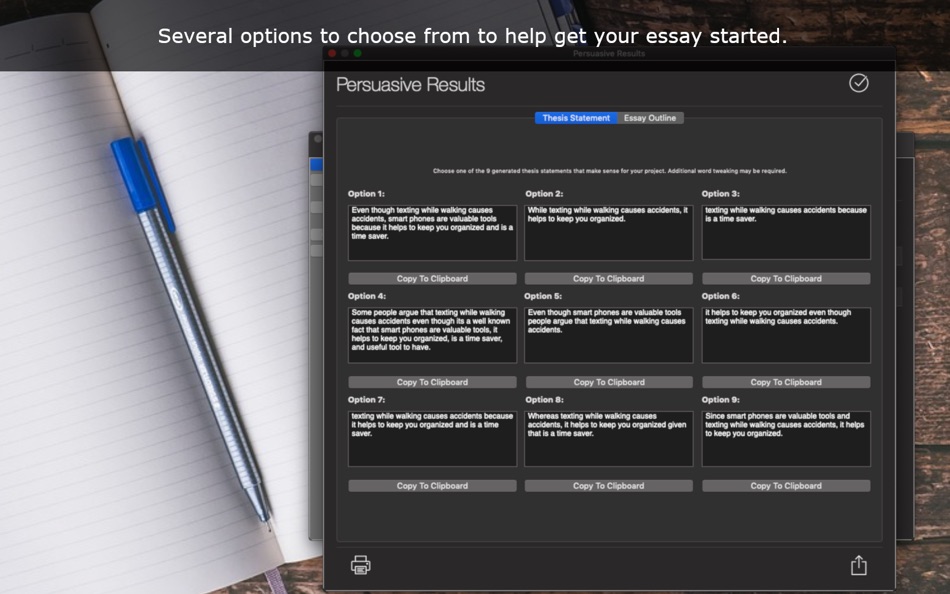Click the 'Option 9:' label
Screen dimensions: 950x594
click(x=720, y=400)
